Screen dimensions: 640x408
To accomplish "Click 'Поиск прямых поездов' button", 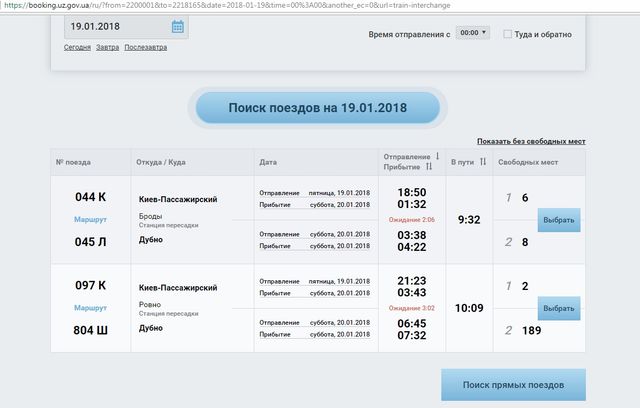I will coord(513,385).
